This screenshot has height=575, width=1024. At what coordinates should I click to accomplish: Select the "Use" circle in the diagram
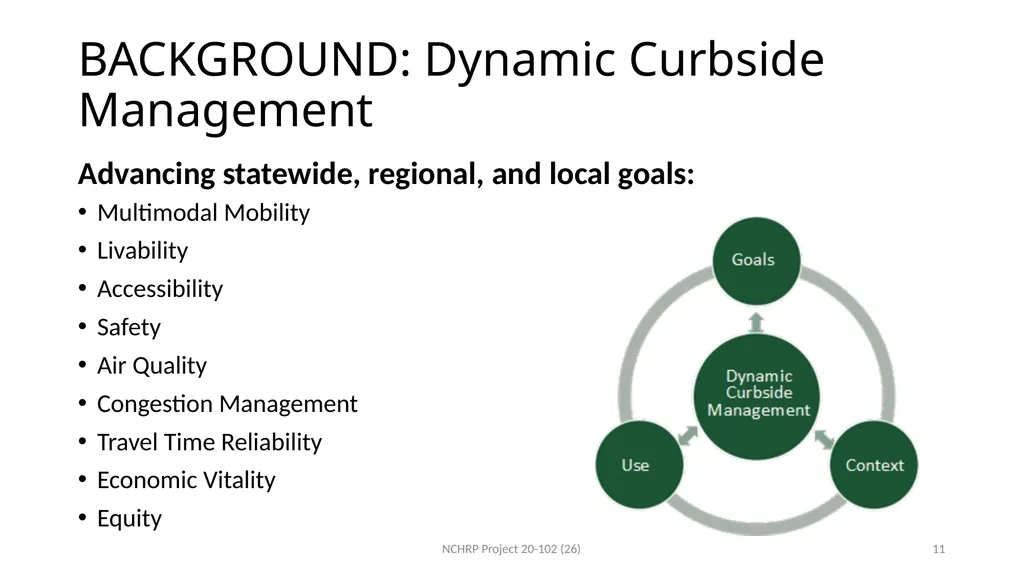point(639,465)
